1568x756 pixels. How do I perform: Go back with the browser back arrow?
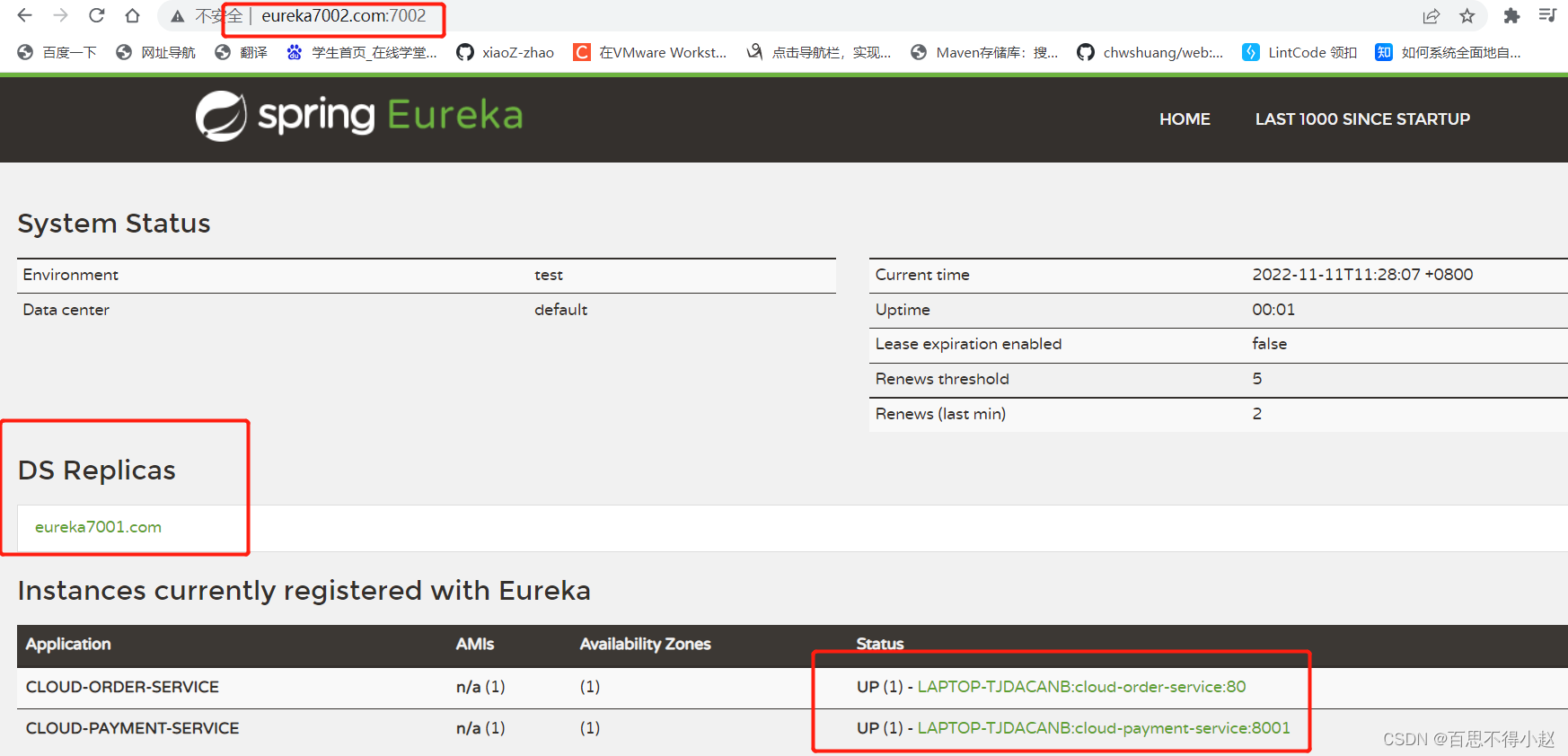pos(25,15)
